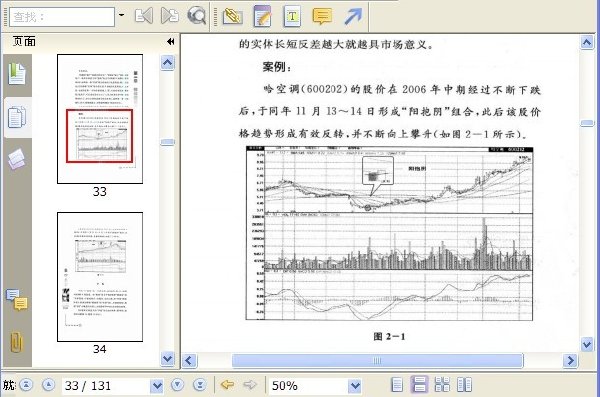Viewport: 600px width, 397px height.
Task: Click the 页面 panel title
Action: (24, 41)
